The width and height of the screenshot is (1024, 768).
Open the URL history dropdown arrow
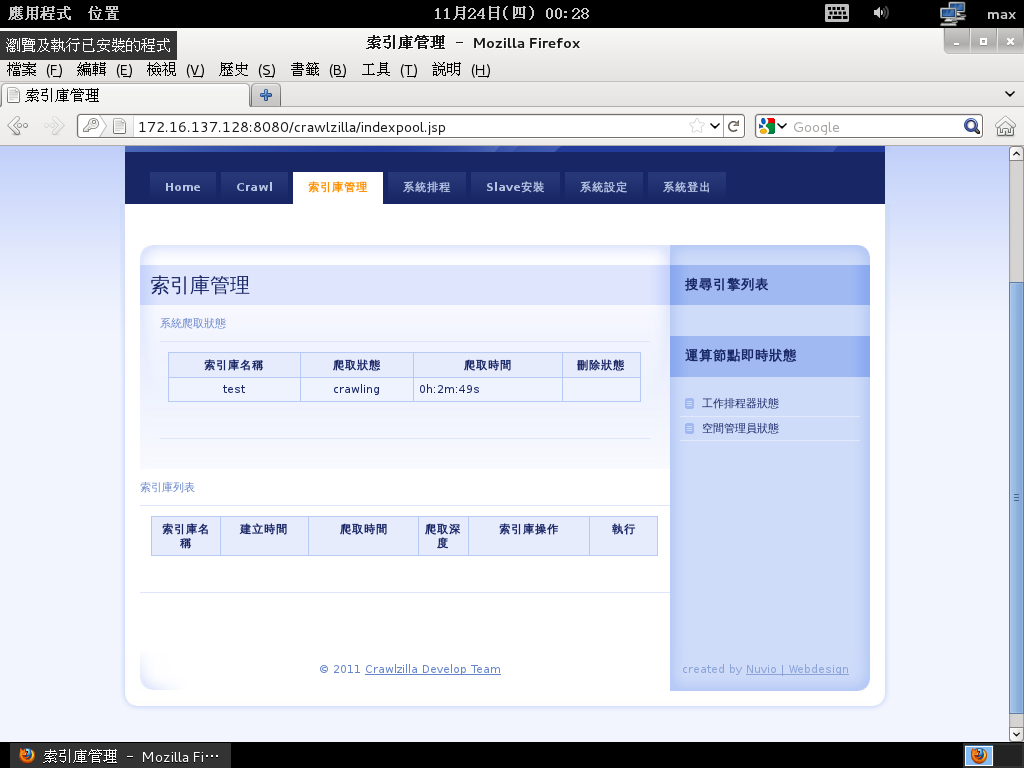[715, 126]
